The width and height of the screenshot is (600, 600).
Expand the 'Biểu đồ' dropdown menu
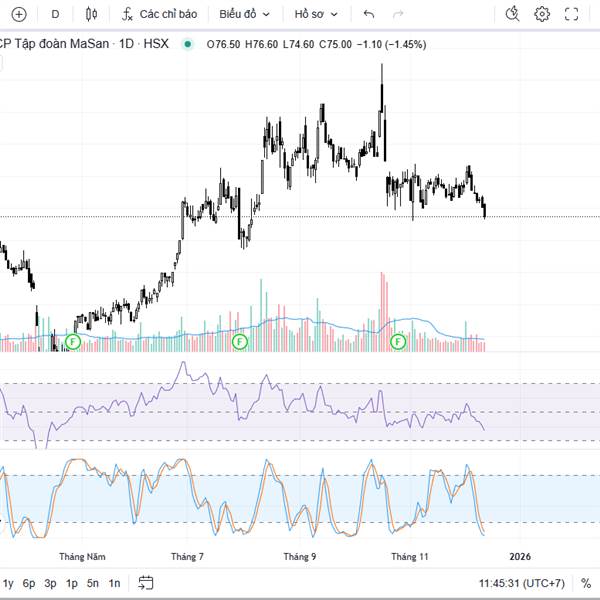click(244, 14)
